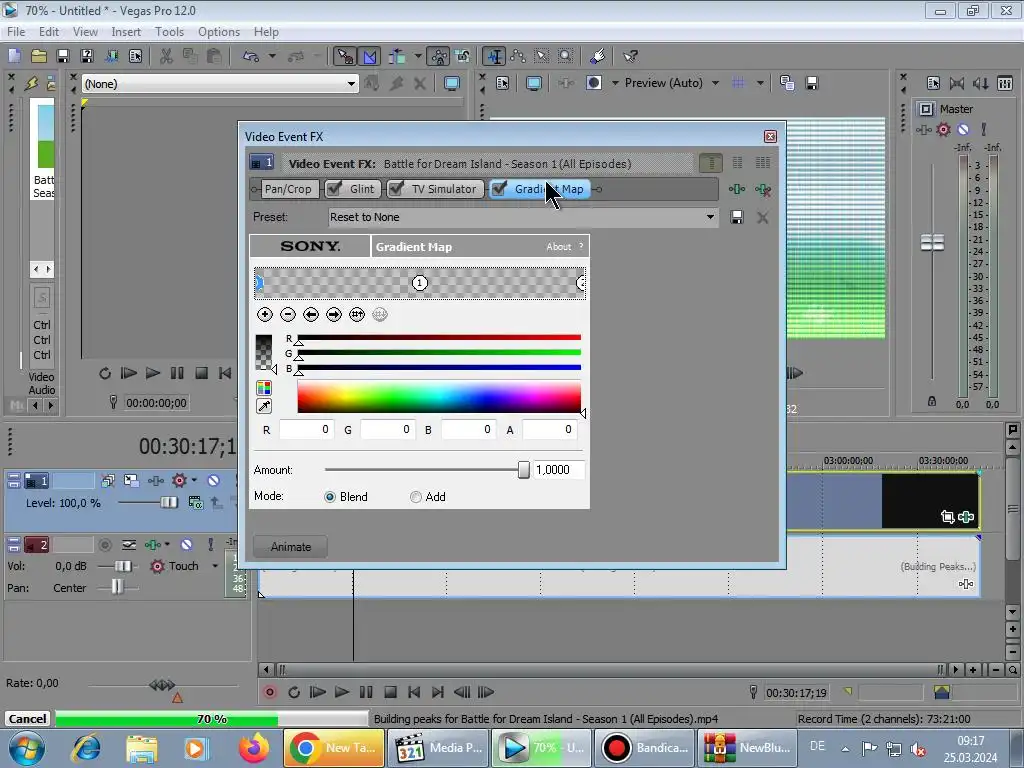Toggle the Master bus mute icon
The height and width of the screenshot is (768, 1024).
(963, 129)
